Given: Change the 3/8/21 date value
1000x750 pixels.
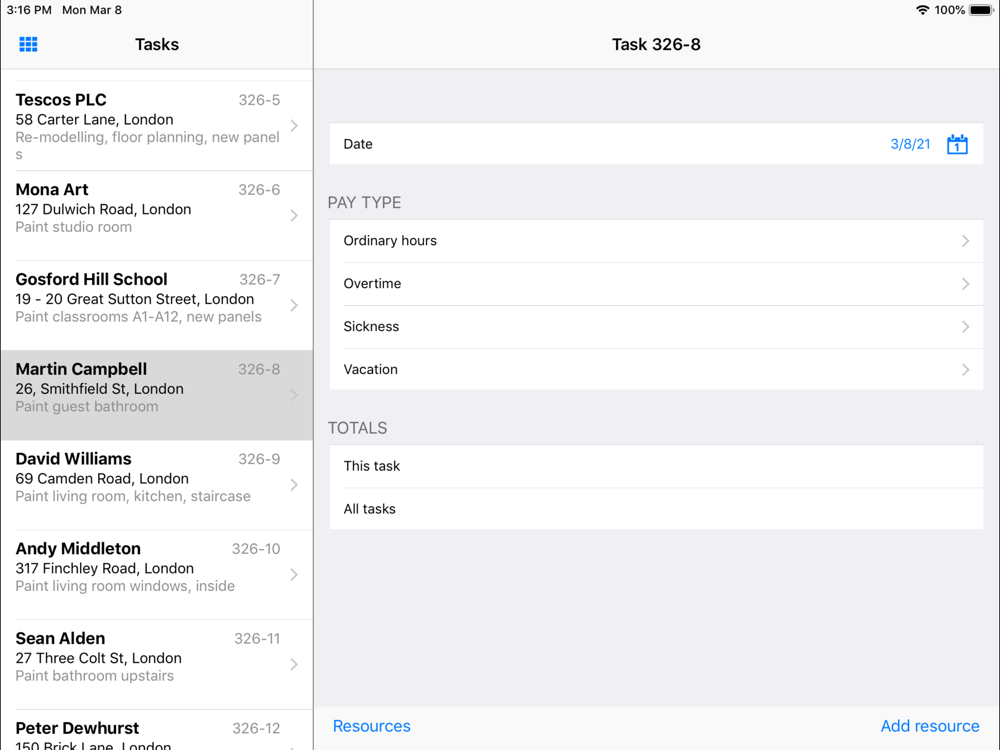Looking at the screenshot, I should click(910, 144).
